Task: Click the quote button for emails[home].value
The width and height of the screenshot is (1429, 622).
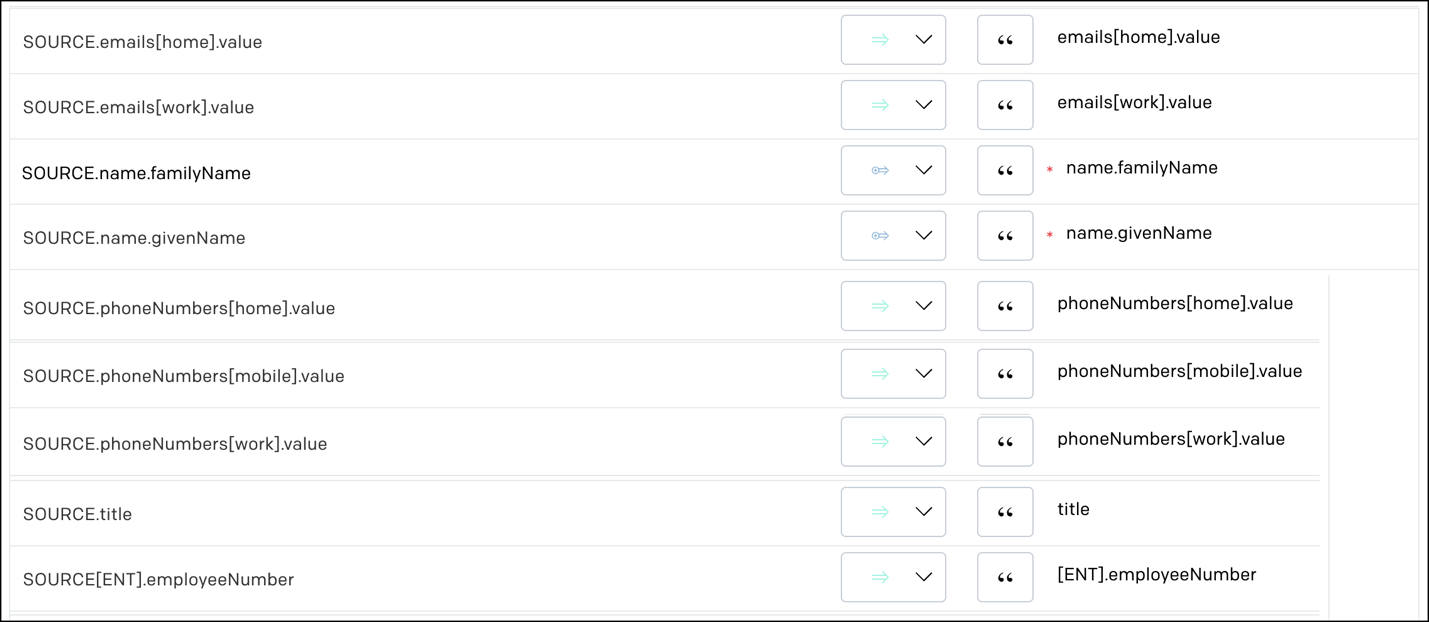Action: (x=1005, y=40)
